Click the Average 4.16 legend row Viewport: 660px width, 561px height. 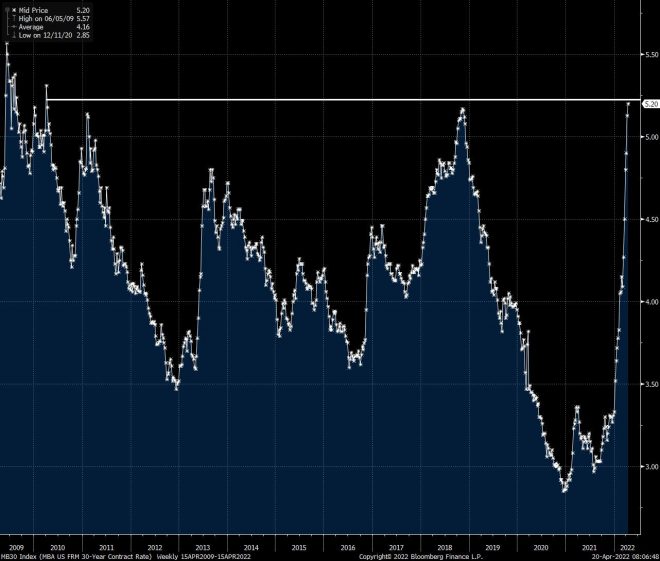pos(50,27)
